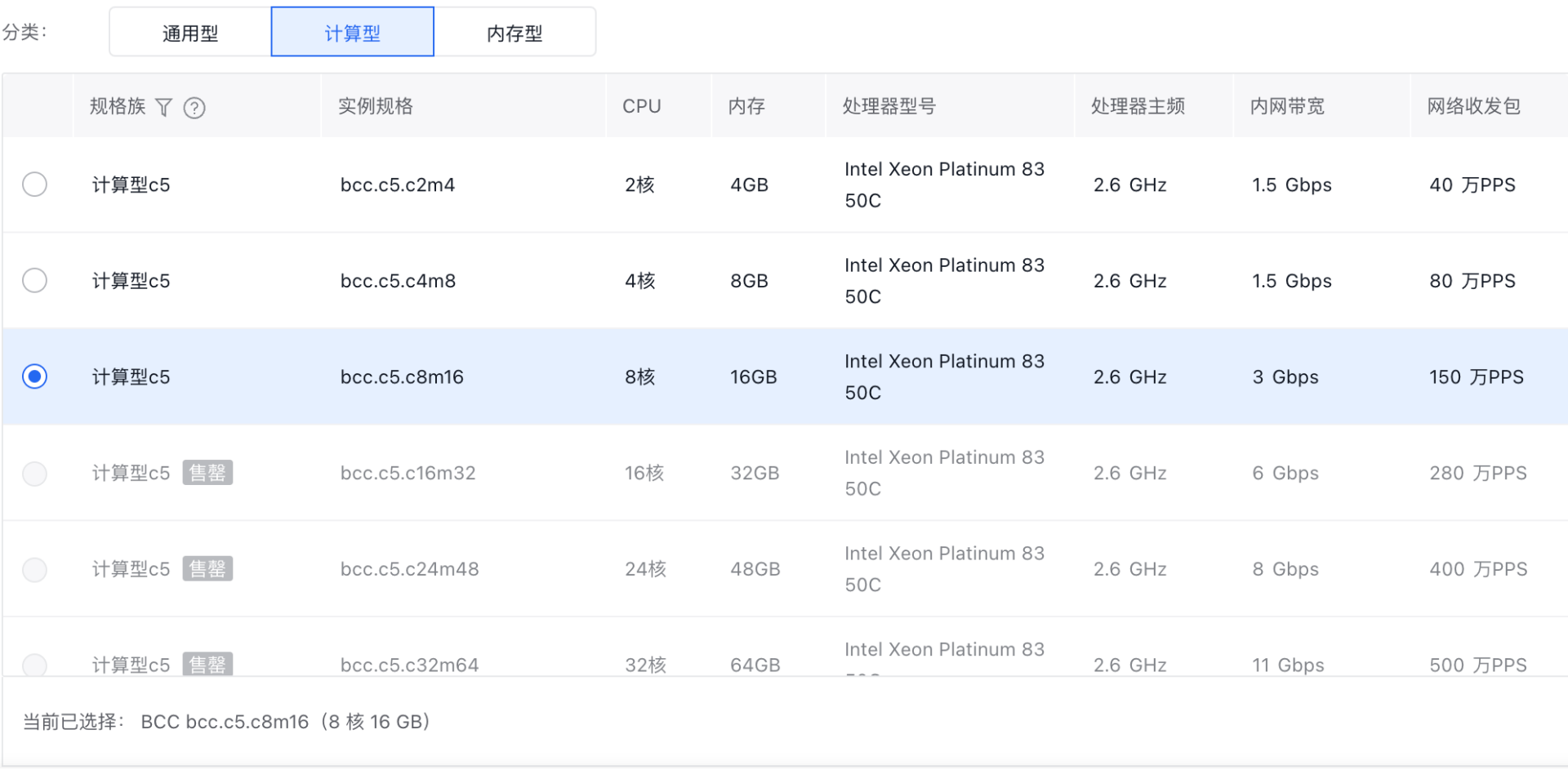This screenshot has width=1568, height=770.
Task: Click the disabled bcc.c5.c16m32 radio button
Action: point(34,473)
